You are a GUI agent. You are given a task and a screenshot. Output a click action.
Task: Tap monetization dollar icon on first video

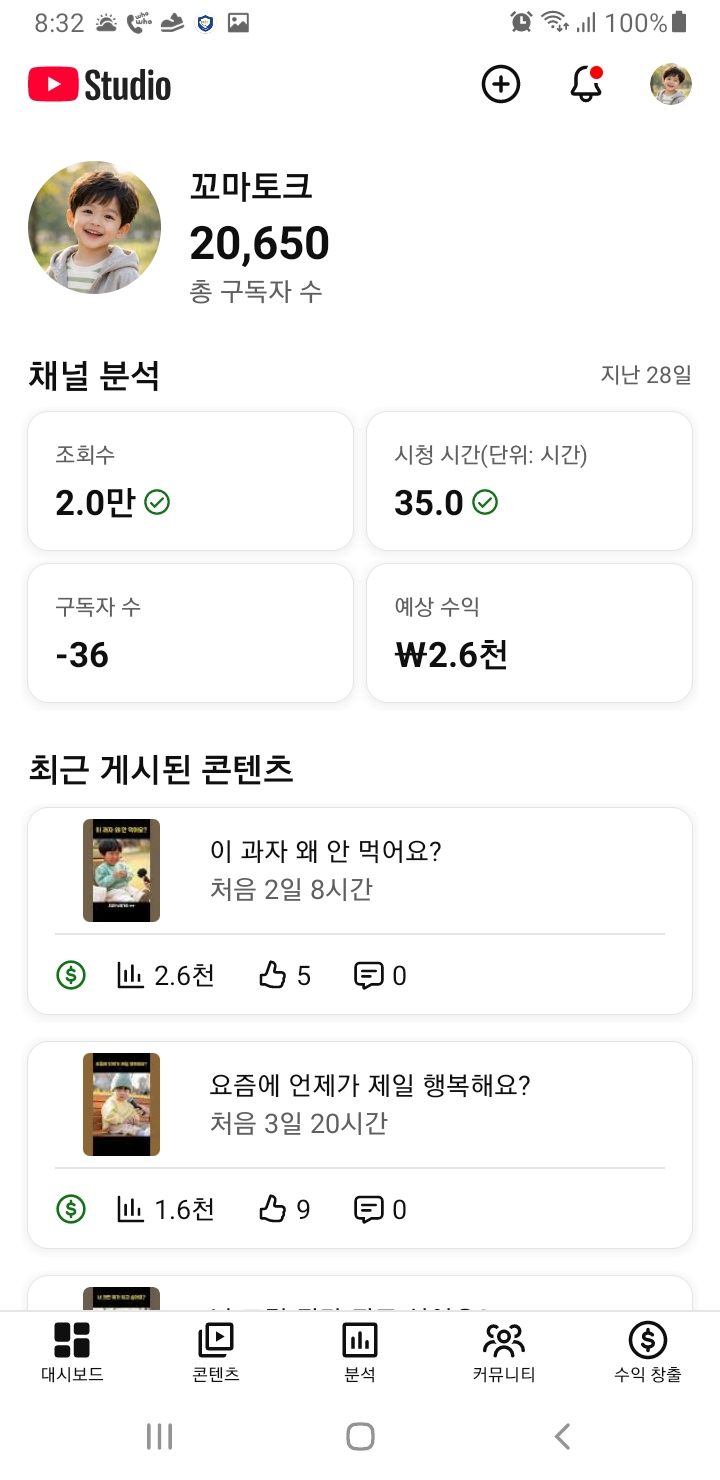[x=71, y=975]
